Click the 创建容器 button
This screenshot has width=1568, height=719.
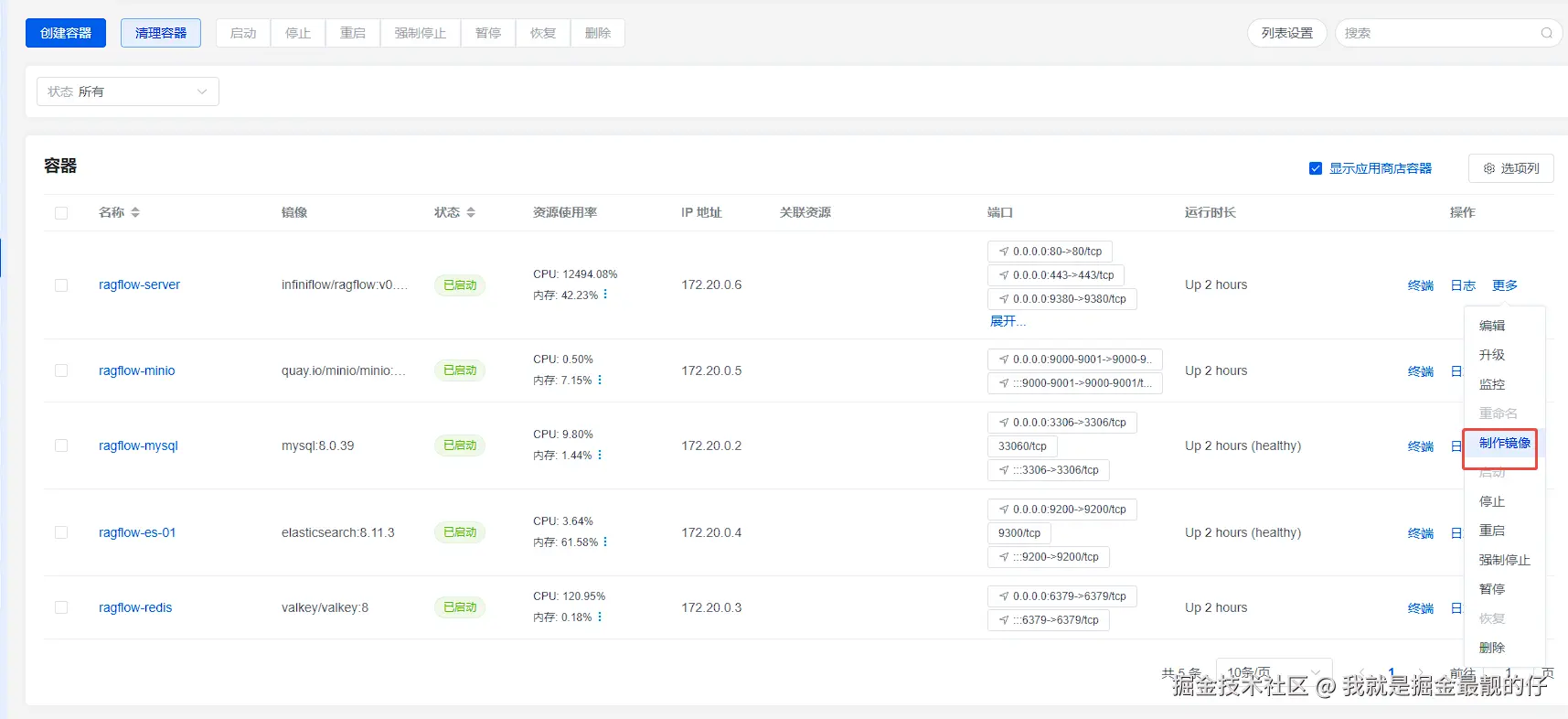point(66,33)
